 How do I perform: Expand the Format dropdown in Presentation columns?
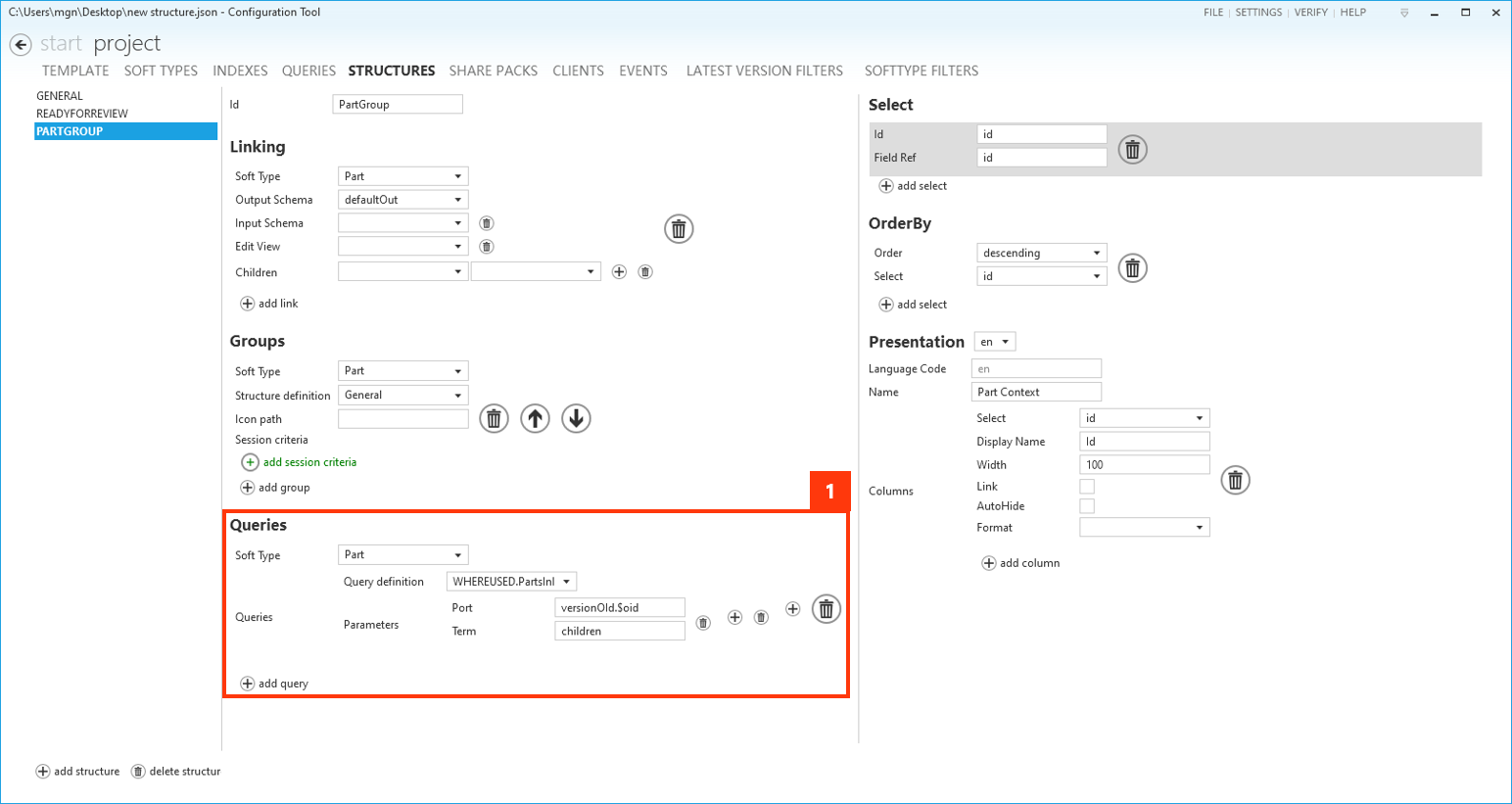coord(1144,527)
